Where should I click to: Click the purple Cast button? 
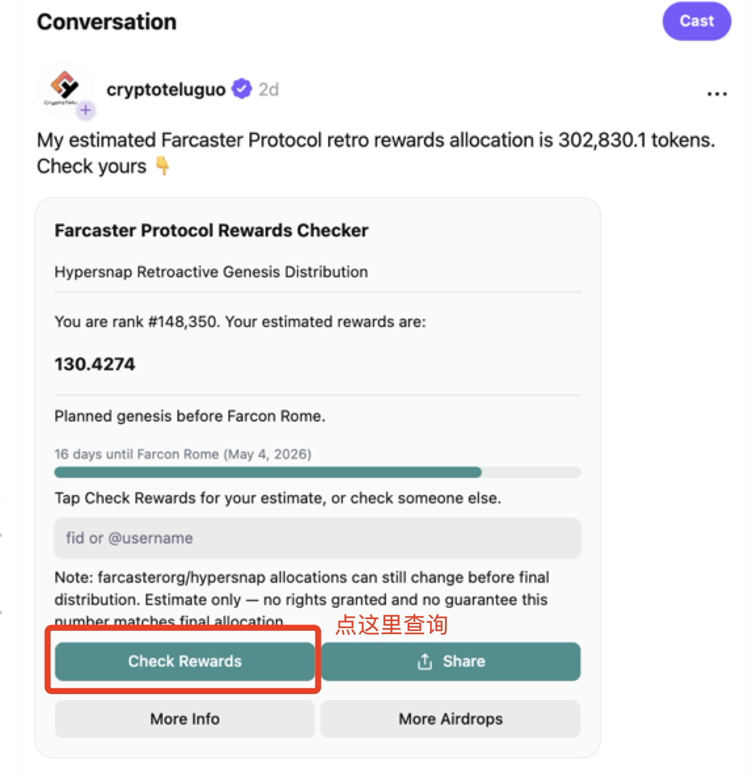click(697, 21)
